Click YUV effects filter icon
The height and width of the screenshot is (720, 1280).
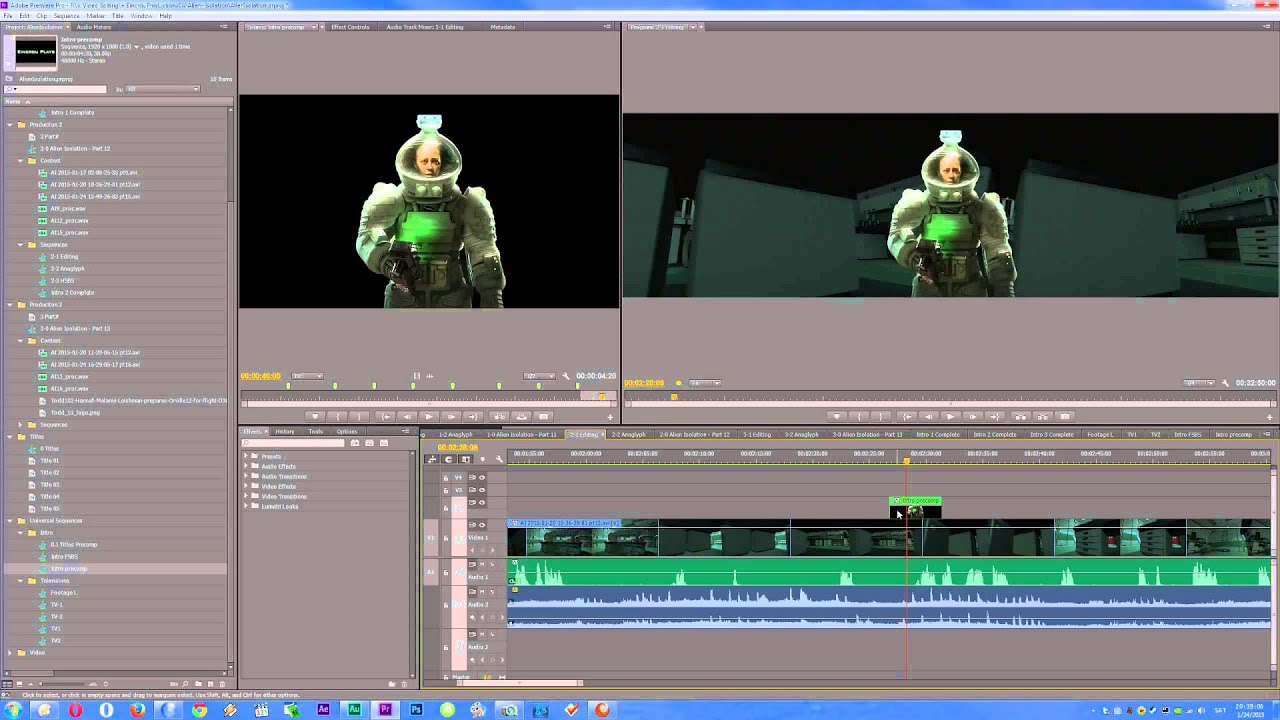pyautogui.click(x=382, y=443)
